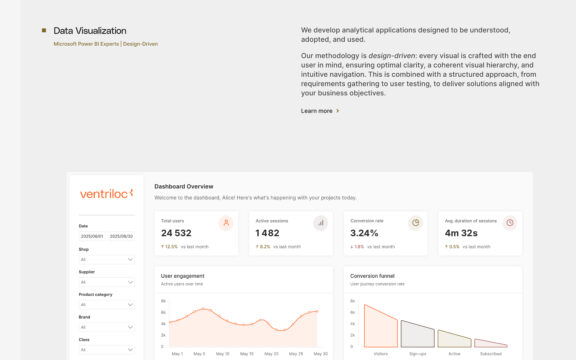Click the Conversion rate value 3.24%
Viewport: 576px width, 360px height.
click(364, 233)
